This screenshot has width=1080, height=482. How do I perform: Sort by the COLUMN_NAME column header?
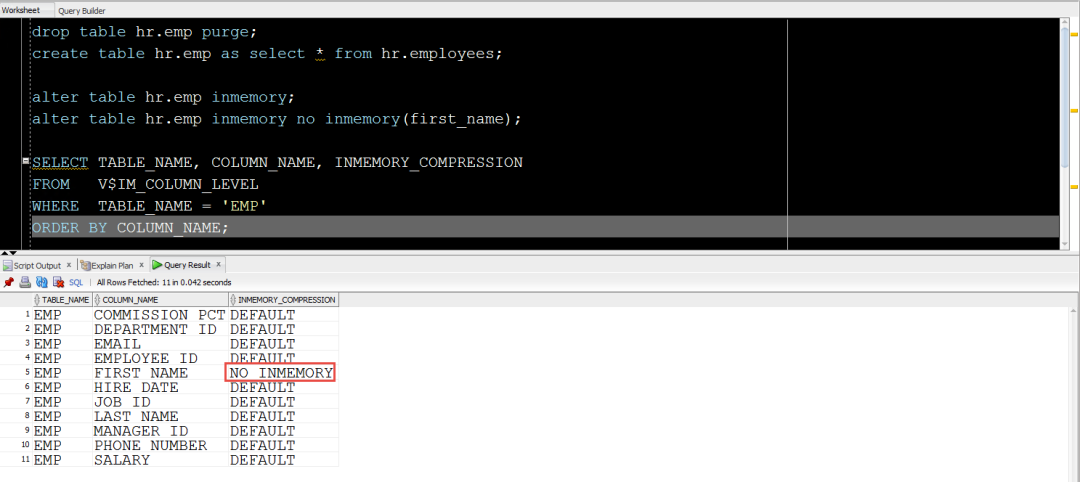coord(160,300)
